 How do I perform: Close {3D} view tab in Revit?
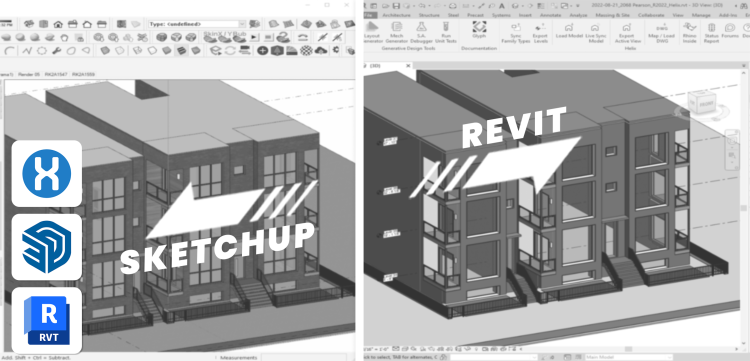tap(408, 66)
